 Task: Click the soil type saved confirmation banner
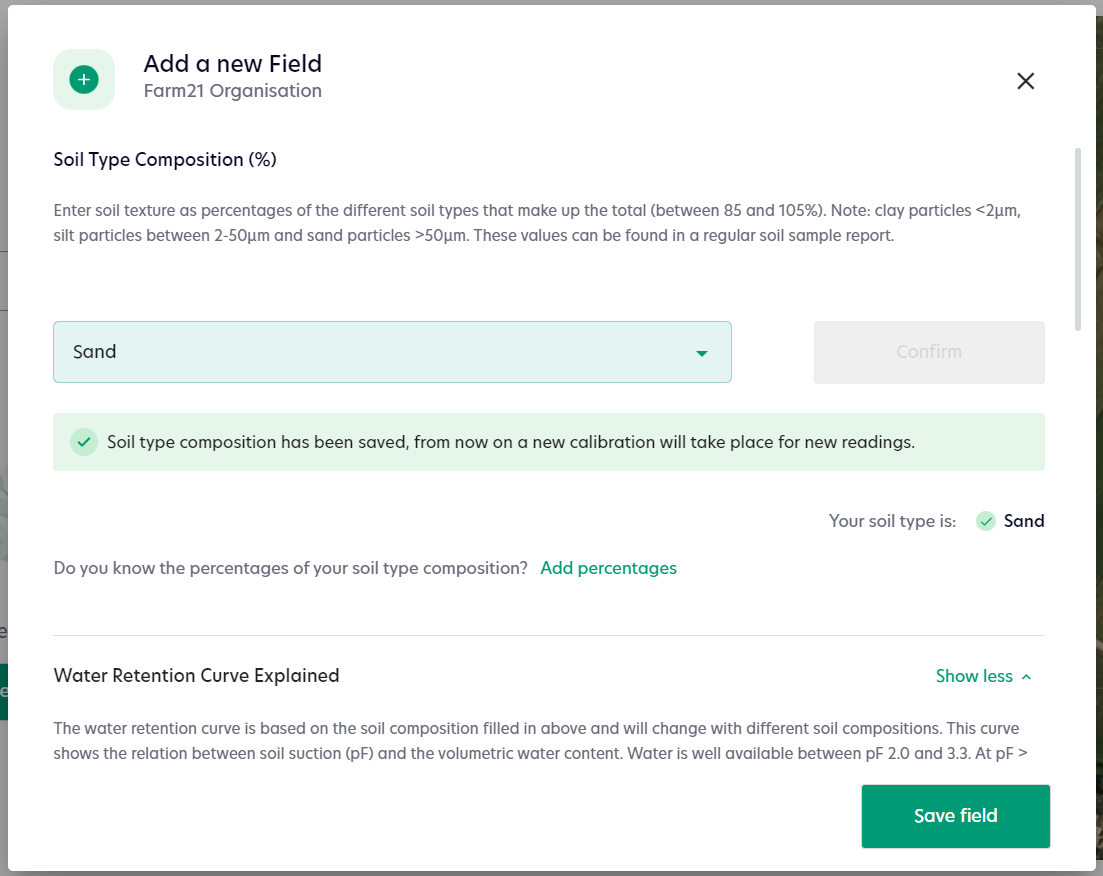click(x=548, y=441)
